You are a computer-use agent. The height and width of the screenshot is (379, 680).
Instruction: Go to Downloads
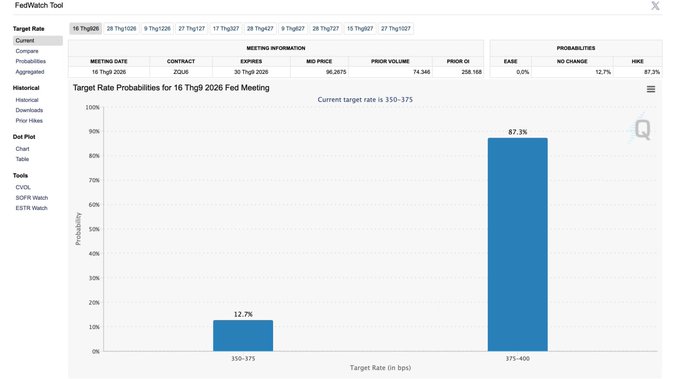coord(29,111)
